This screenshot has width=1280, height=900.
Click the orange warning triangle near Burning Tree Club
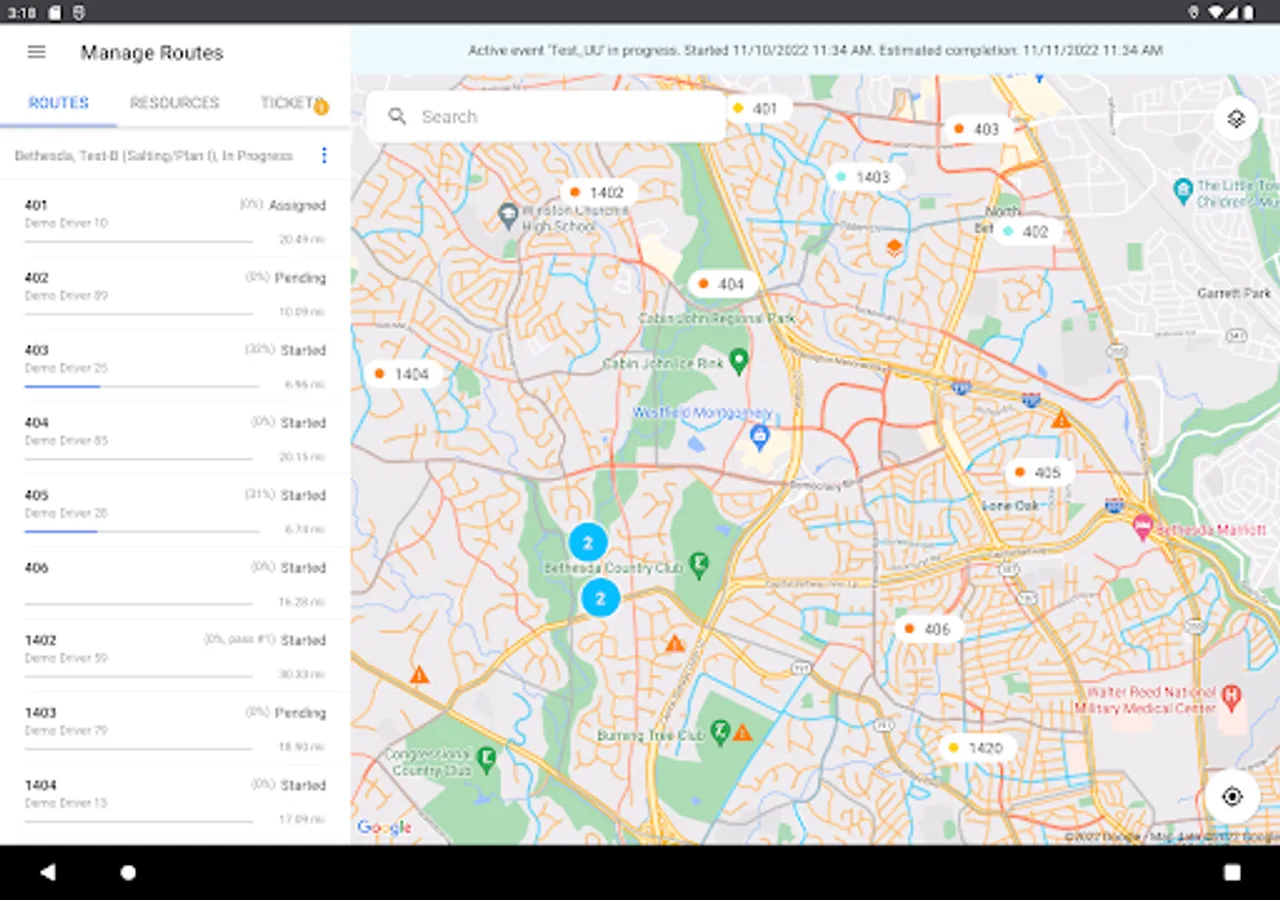pyautogui.click(x=742, y=733)
